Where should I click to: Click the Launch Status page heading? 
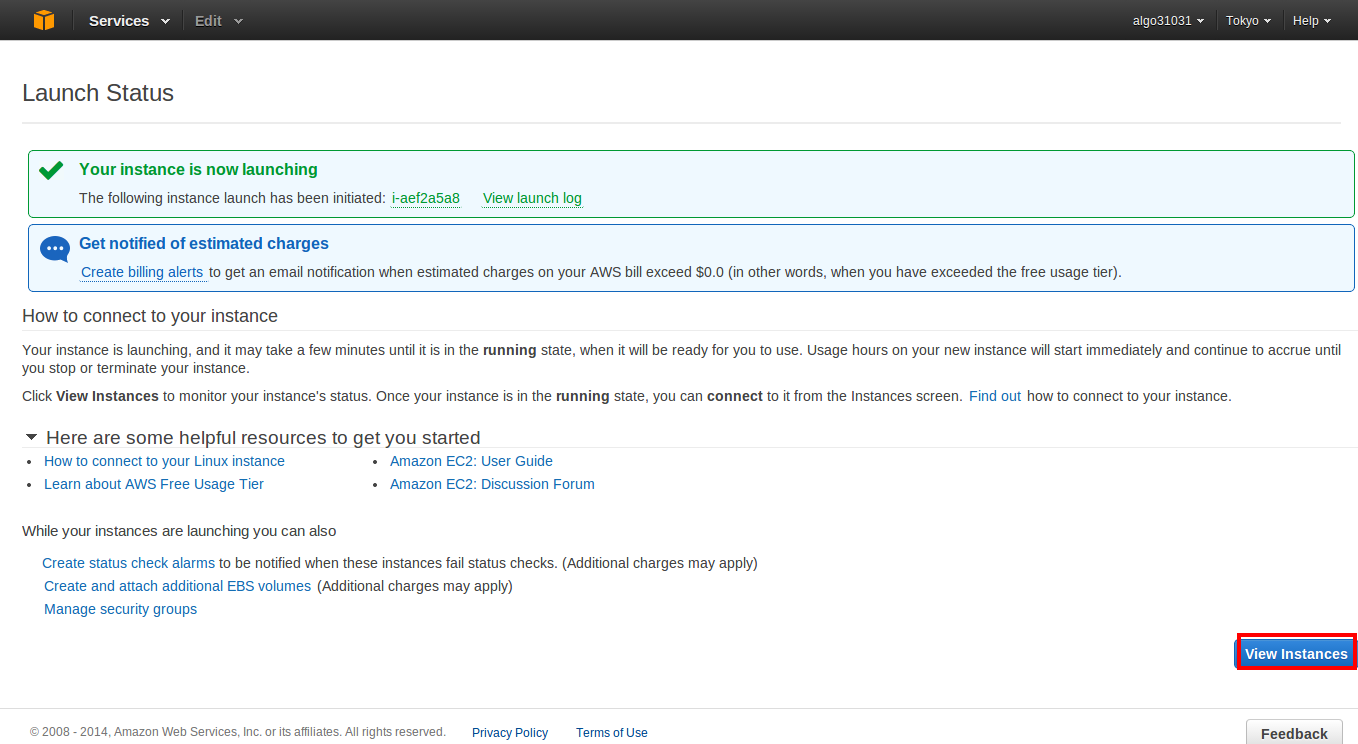(98, 93)
